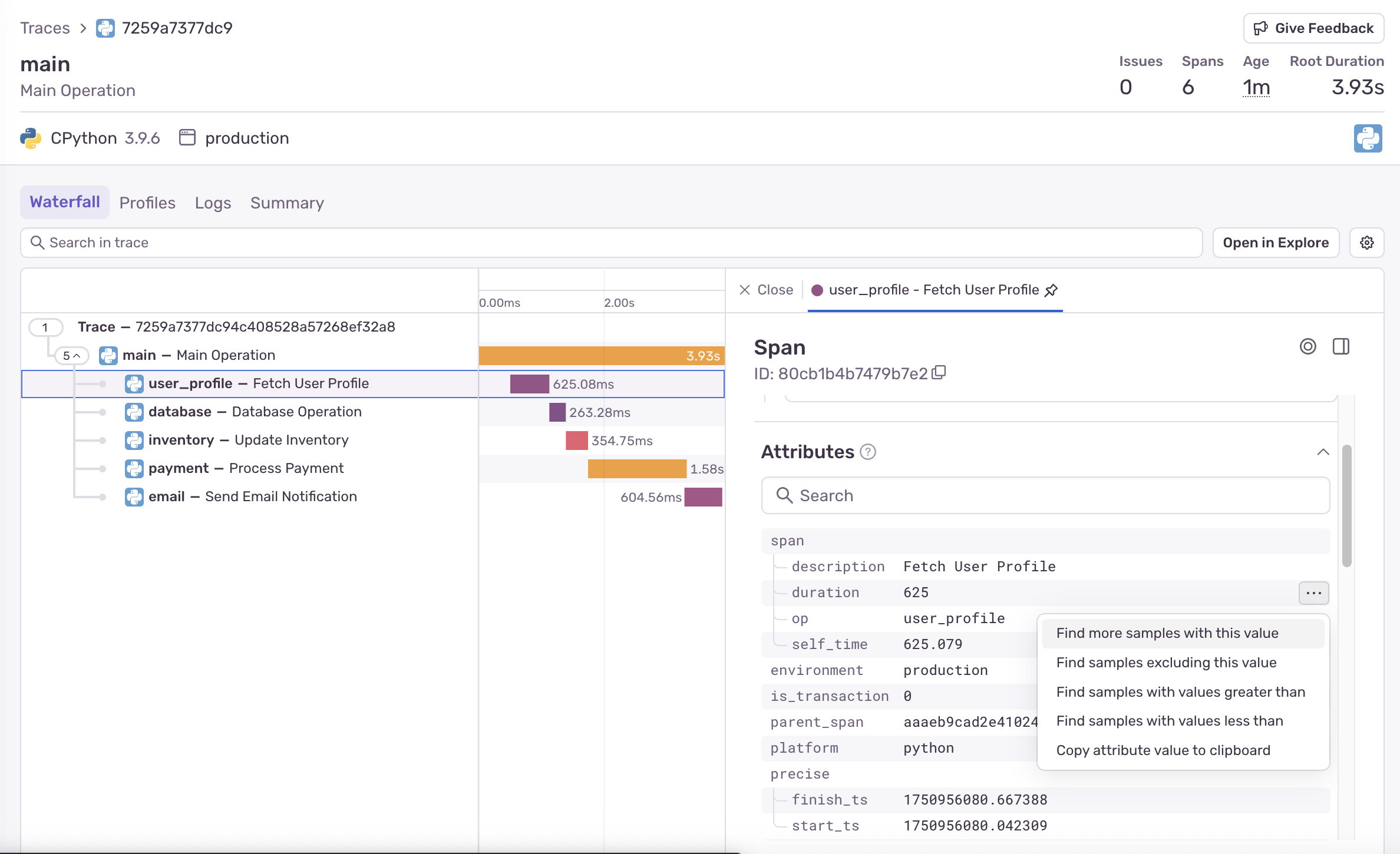This screenshot has height=854, width=1400.
Task: Click the description Fetch User Profile attribute row
Action: pos(1045,567)
